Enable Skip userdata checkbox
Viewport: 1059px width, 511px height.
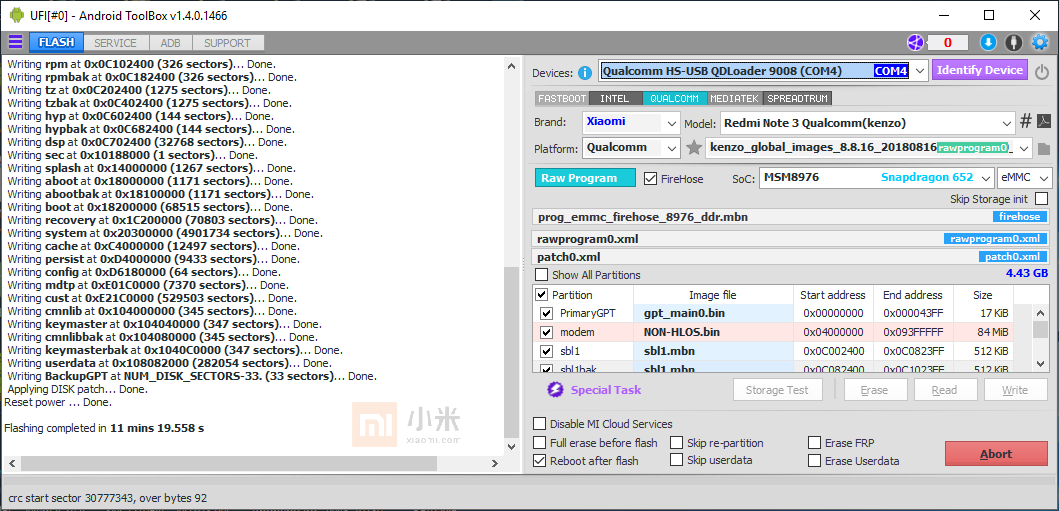pos(677,460)
